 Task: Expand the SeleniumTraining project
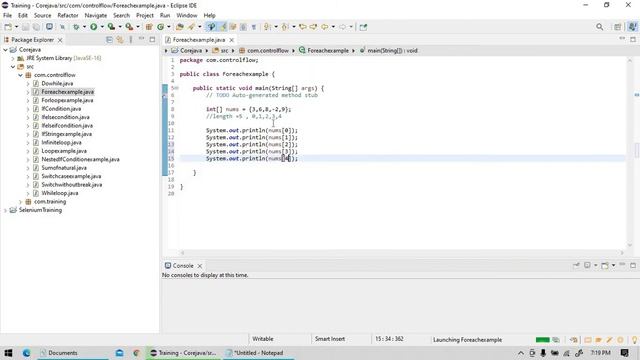pos(5,210)
